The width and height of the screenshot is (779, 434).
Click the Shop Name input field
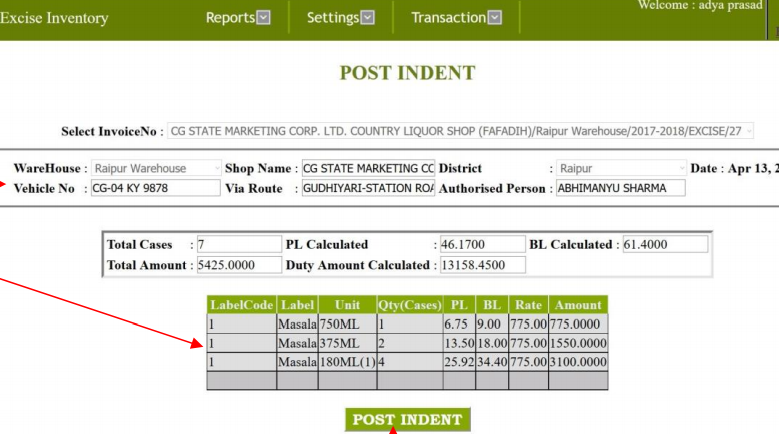[x=368, y=168]
